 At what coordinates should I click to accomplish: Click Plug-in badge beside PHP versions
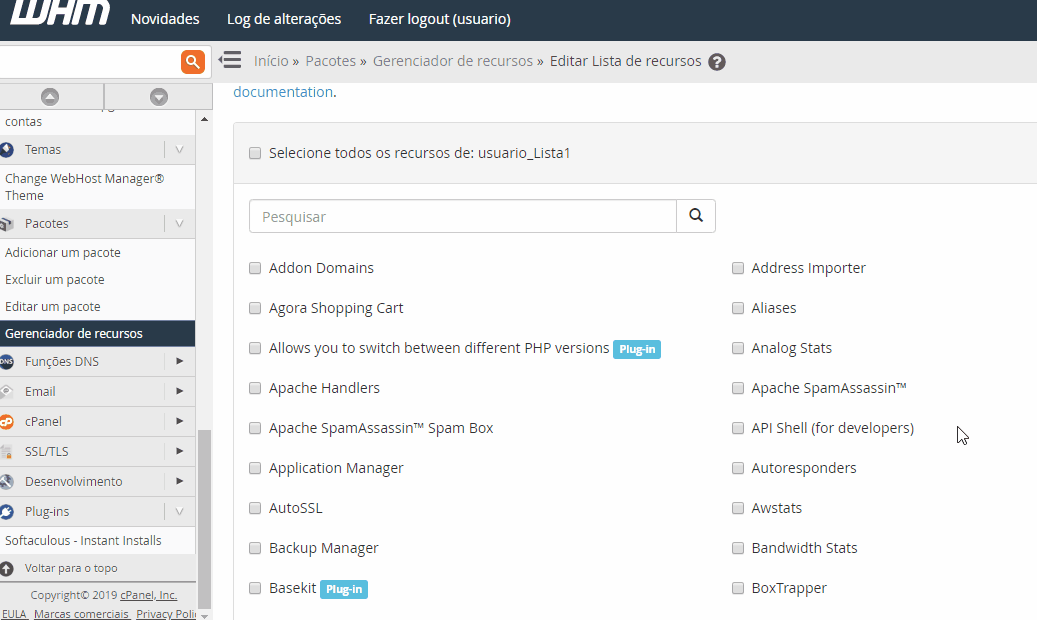(637, 349)
